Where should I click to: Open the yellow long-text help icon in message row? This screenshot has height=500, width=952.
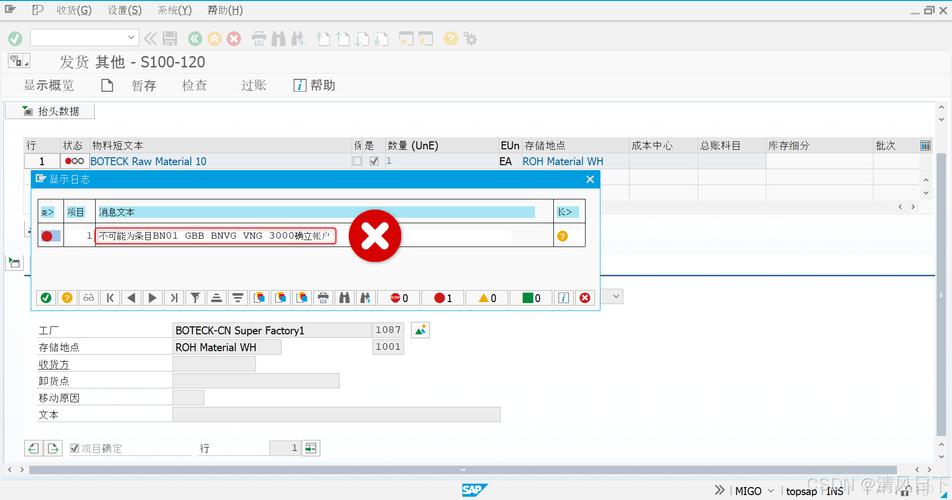tap(562, 236)
